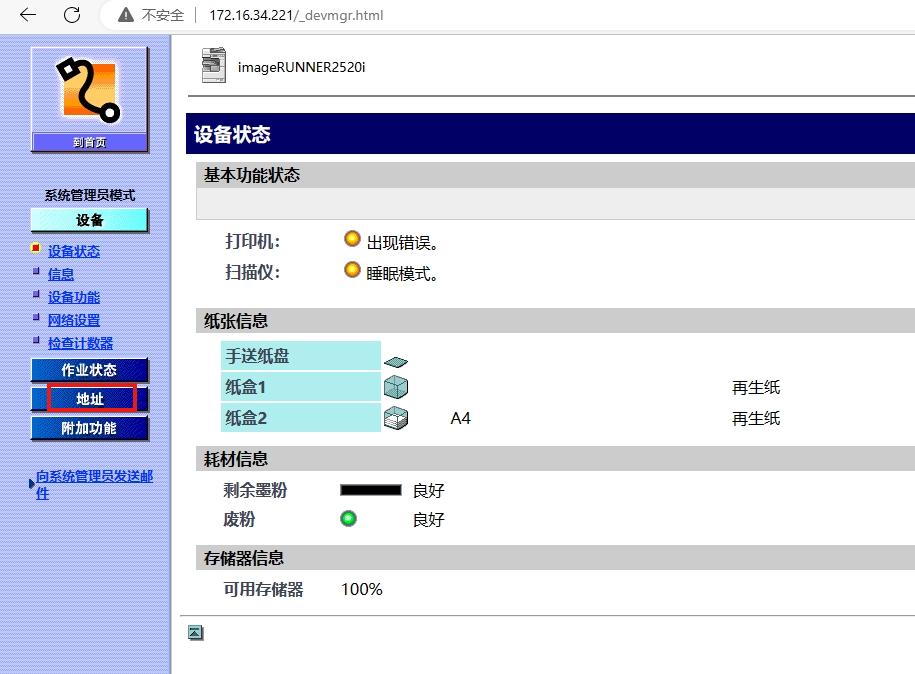
Task: Click the 系统管理员模式 label
Action: coord(90,195)
